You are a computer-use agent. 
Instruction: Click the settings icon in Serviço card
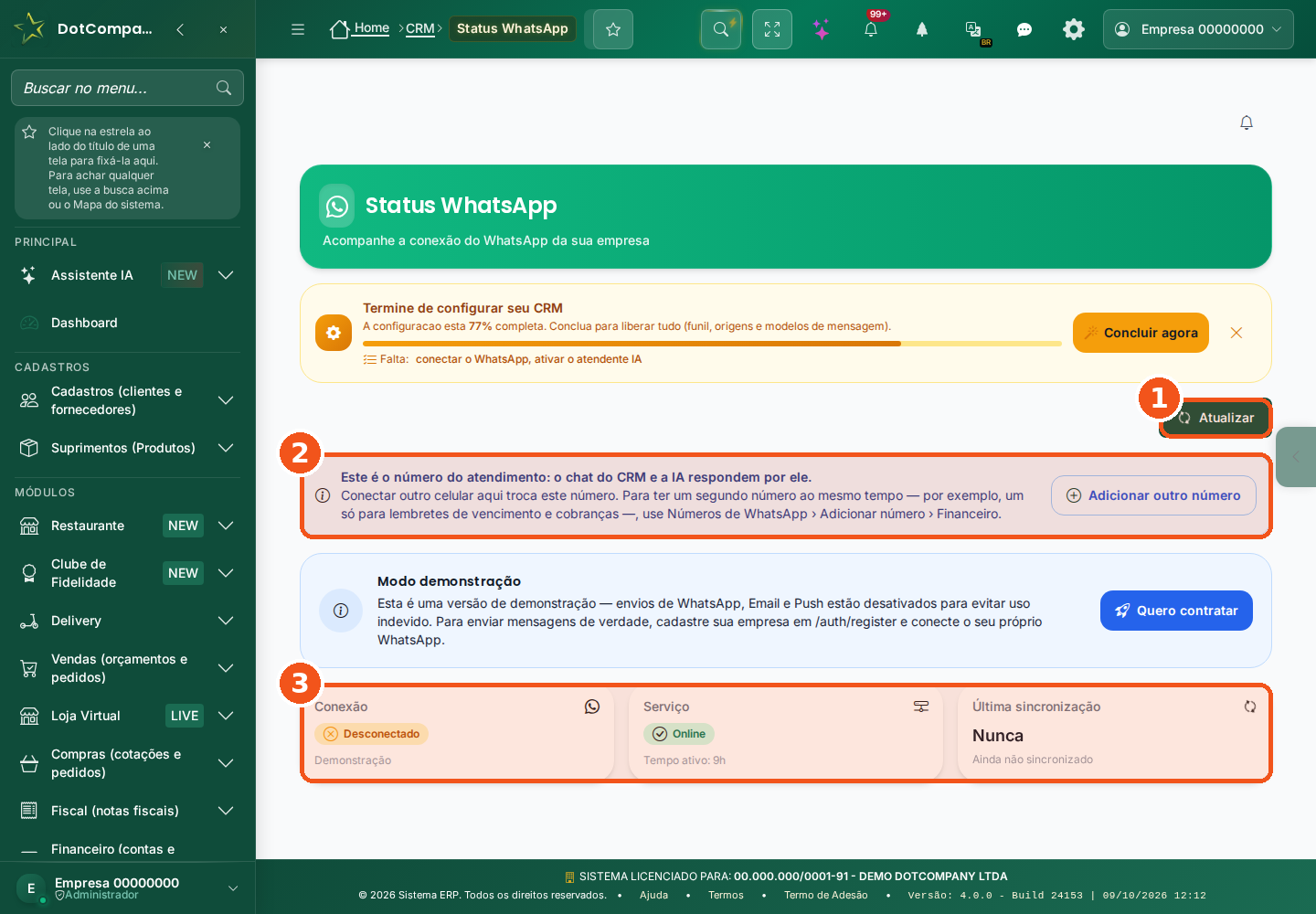[x=921, y=707]
